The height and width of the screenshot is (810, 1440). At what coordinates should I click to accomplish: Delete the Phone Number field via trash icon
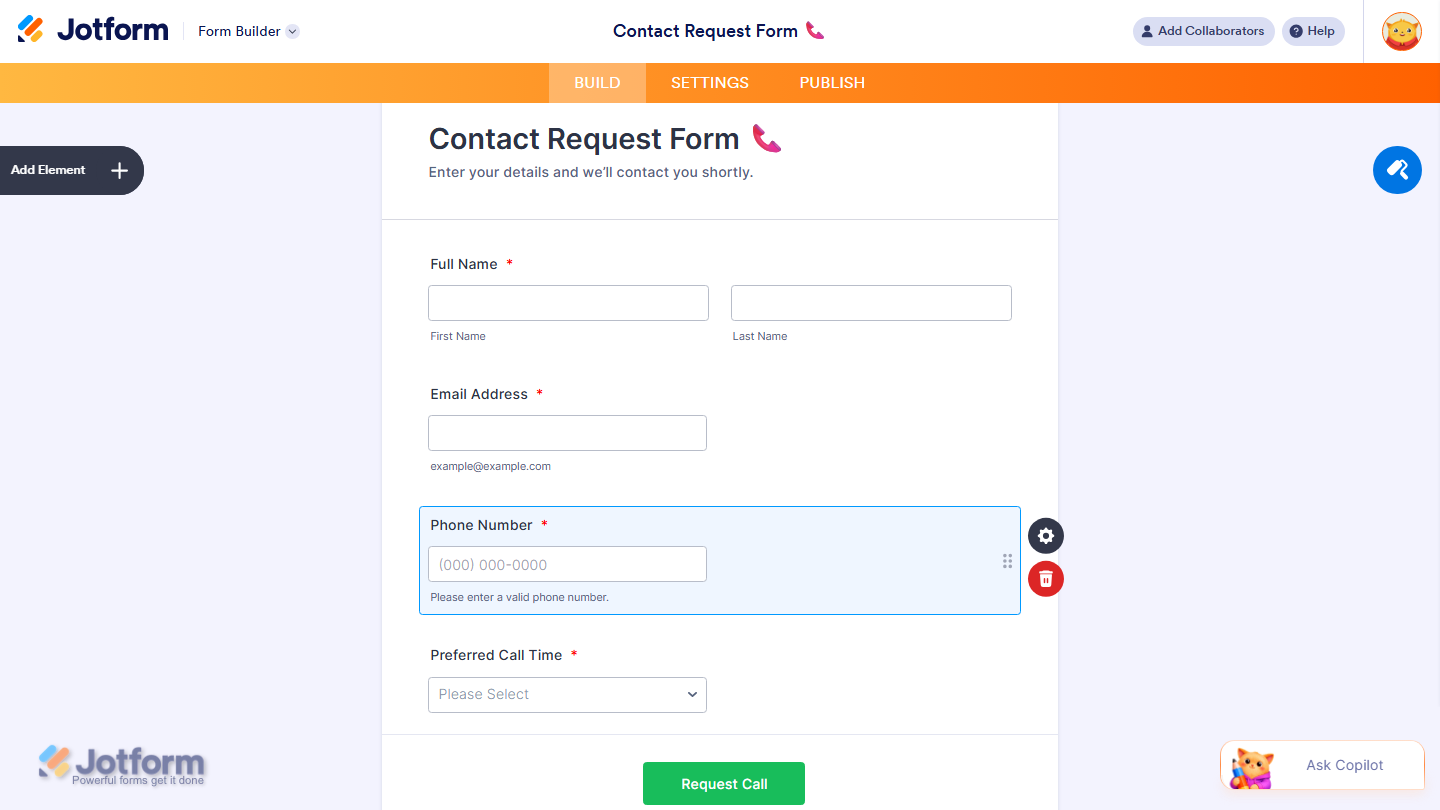coord(1045,579)
